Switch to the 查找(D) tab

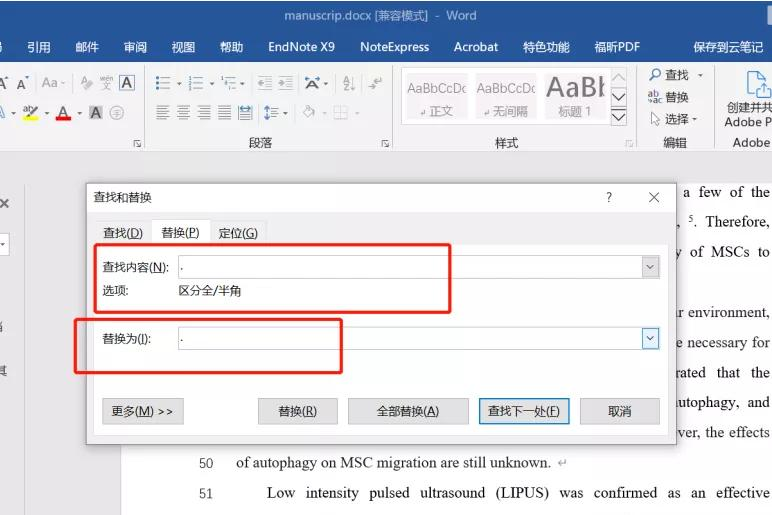tap(123, 232)
